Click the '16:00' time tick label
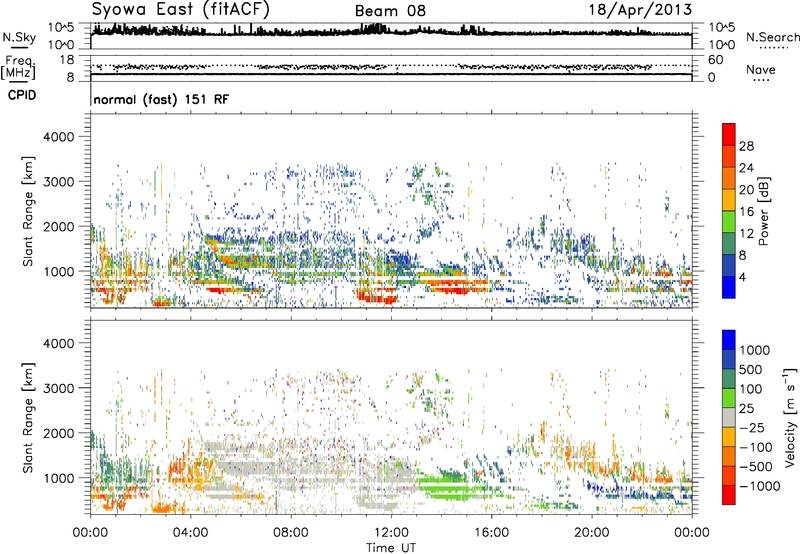Viewport: 800px width, 554px height. 491,533
